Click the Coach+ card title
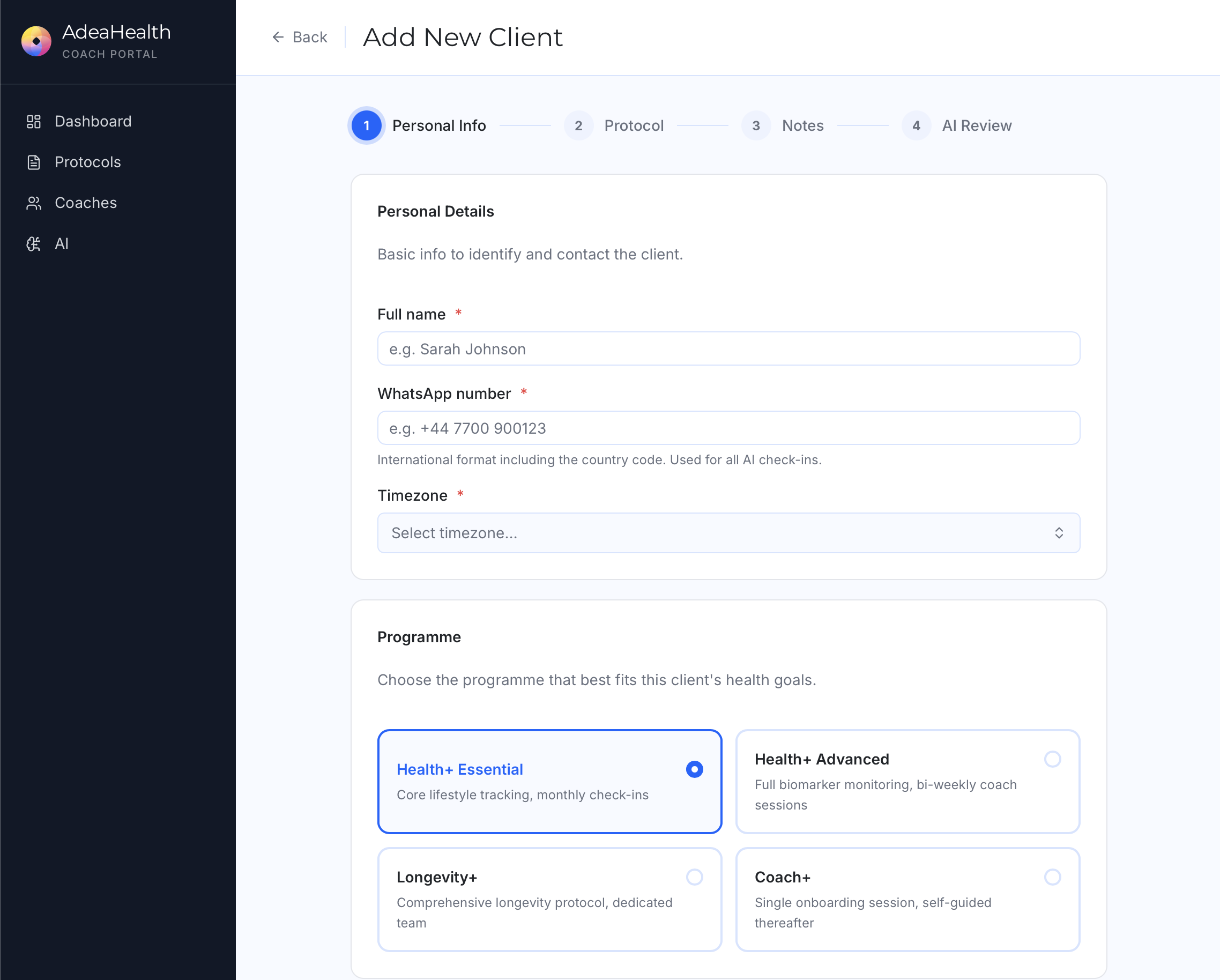Image resolution: width=1220 pixels, height=980 pixels. coord(783,877)
